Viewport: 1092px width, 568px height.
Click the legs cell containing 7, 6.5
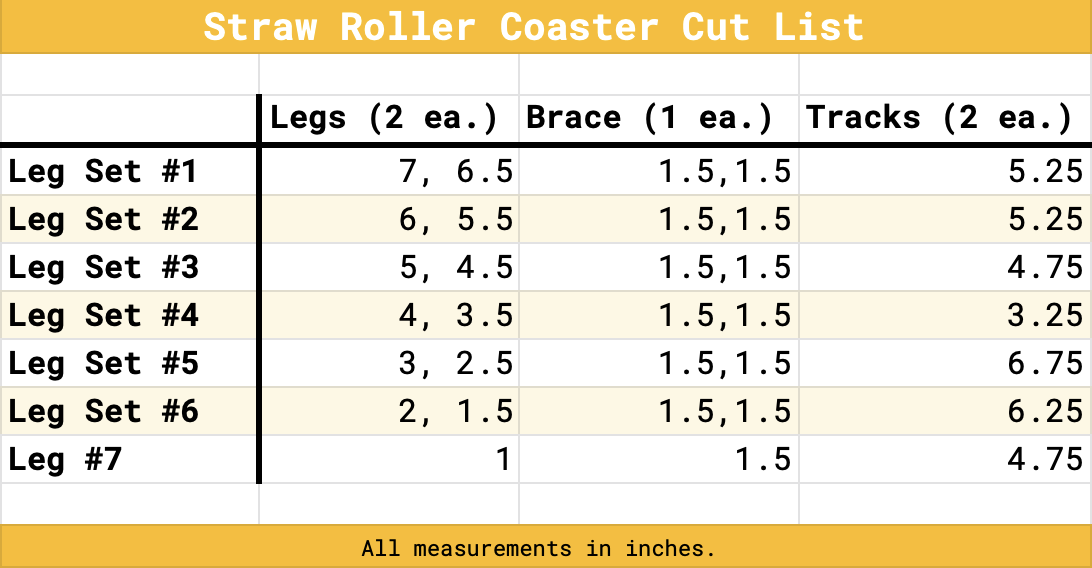(456, 172)
